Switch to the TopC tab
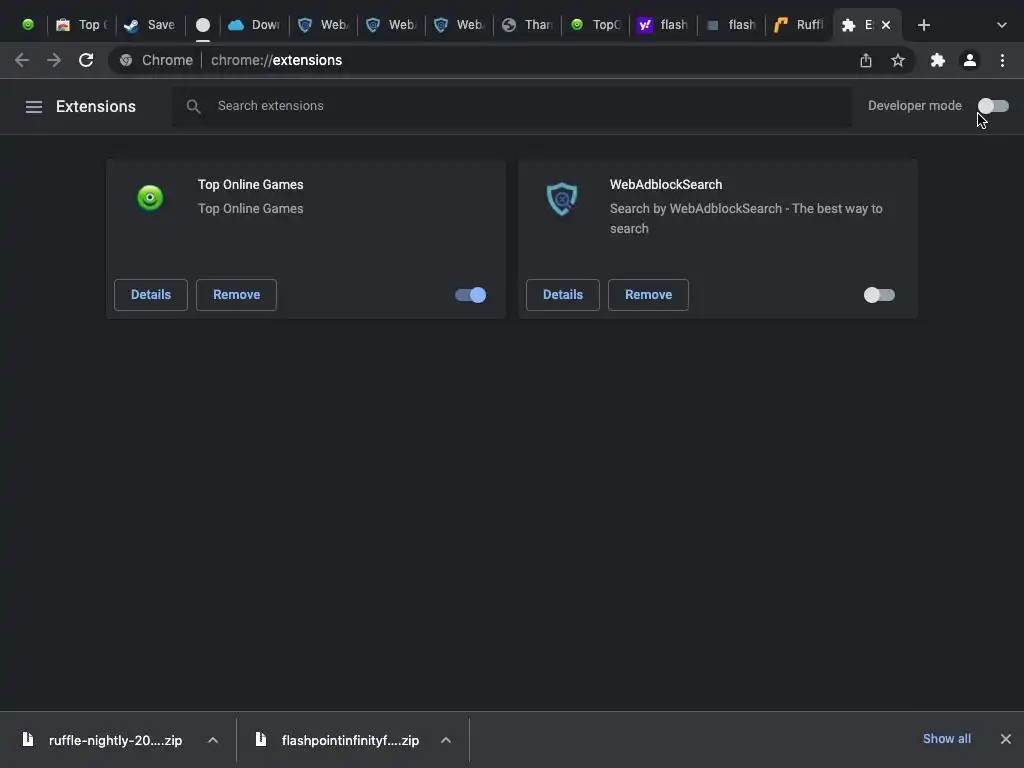 596,25
